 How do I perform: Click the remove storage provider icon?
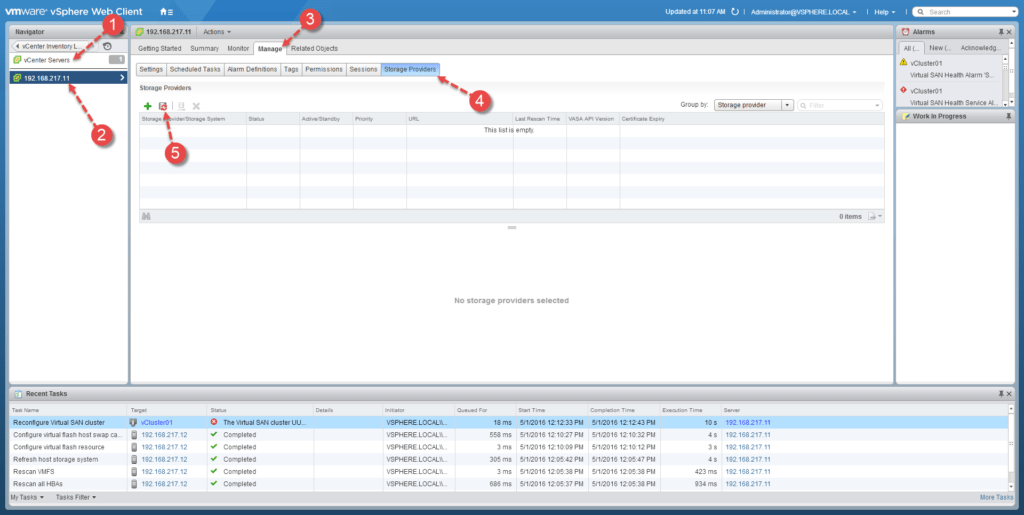196,106
